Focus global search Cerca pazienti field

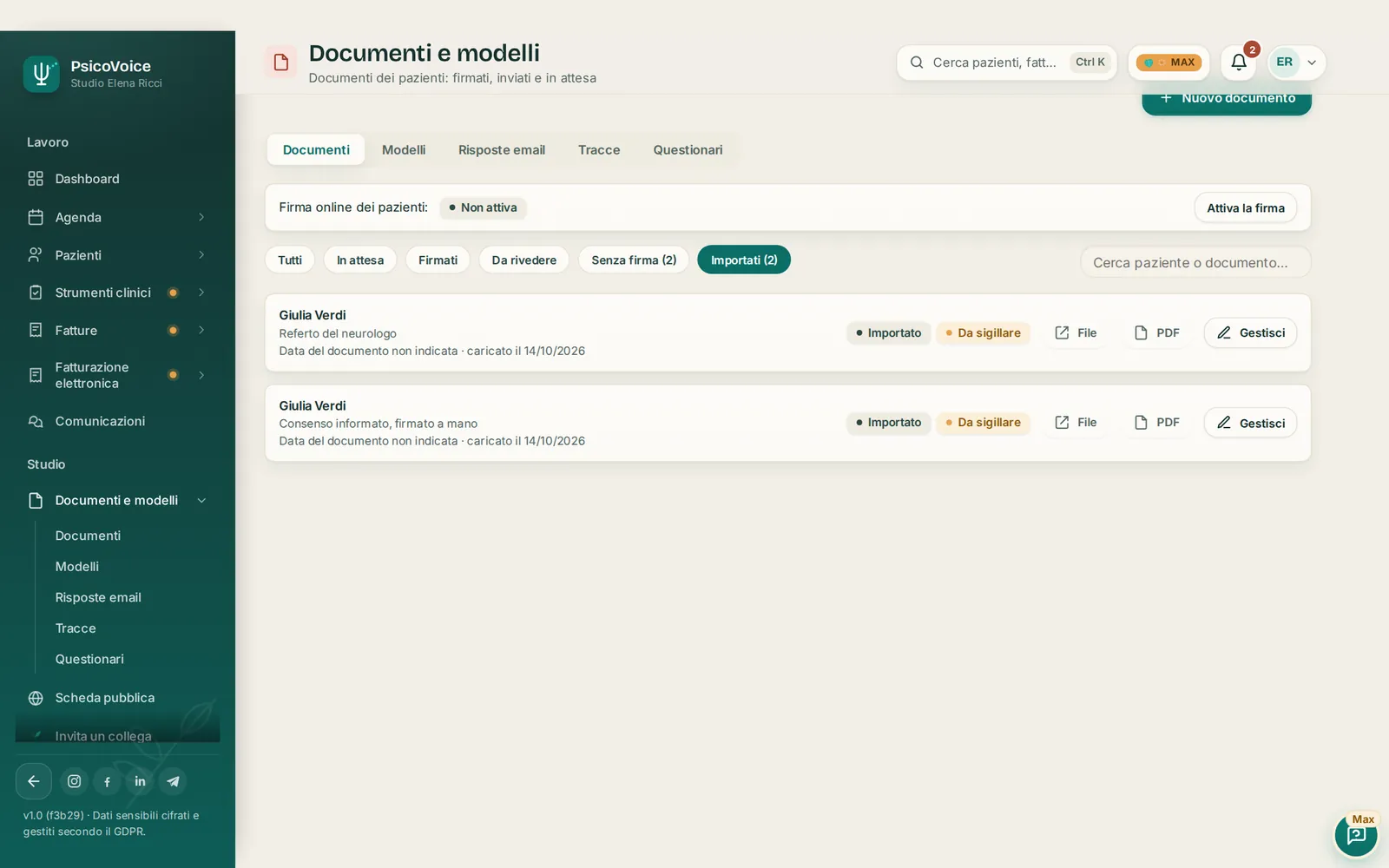tap(1006, 62)
